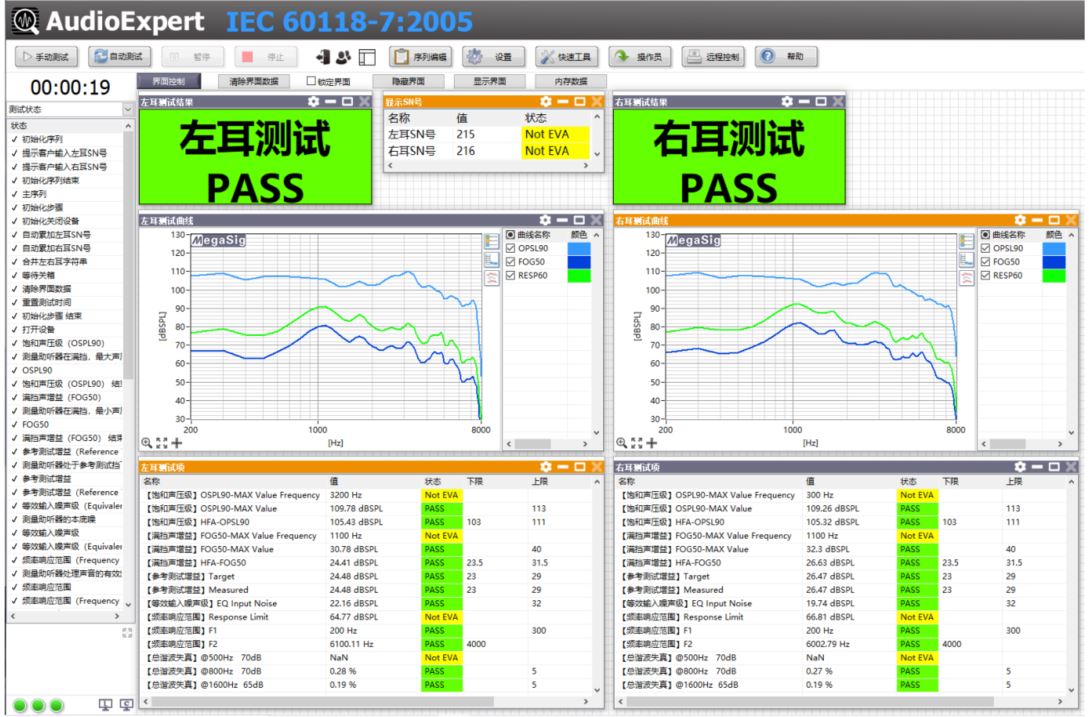Select 饱和声压级 (OSPL90) in status list
Screen dimensions: 1090x717
point(62,343)
